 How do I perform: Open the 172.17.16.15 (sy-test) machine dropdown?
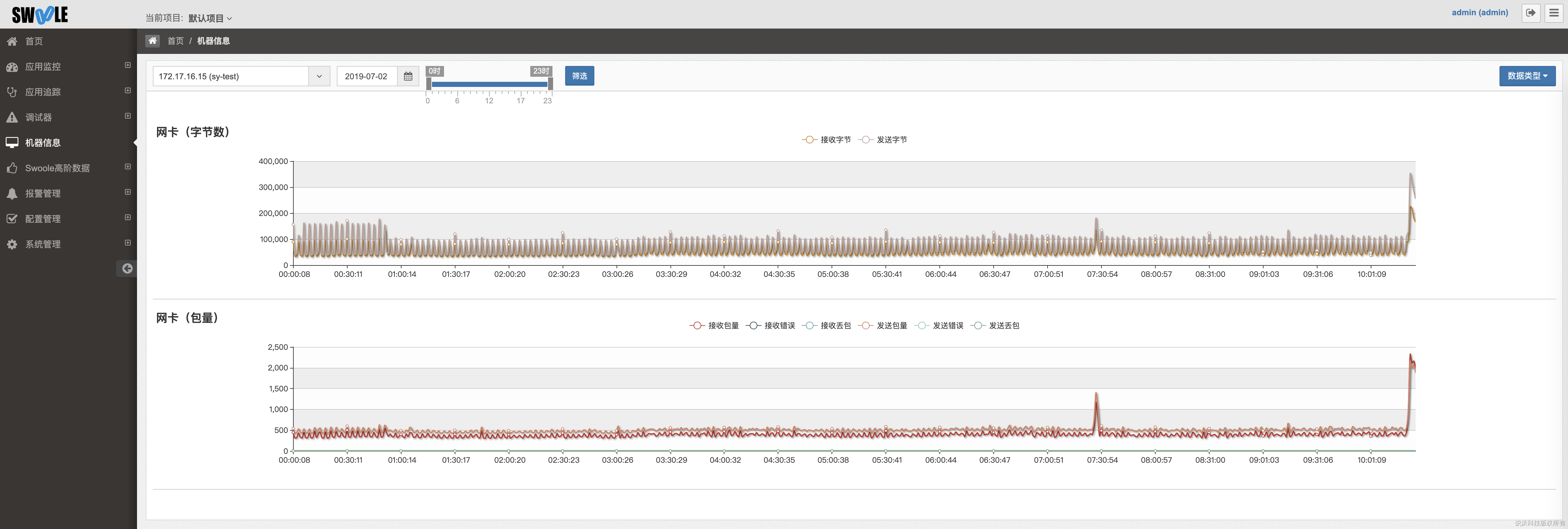[241, 76]
